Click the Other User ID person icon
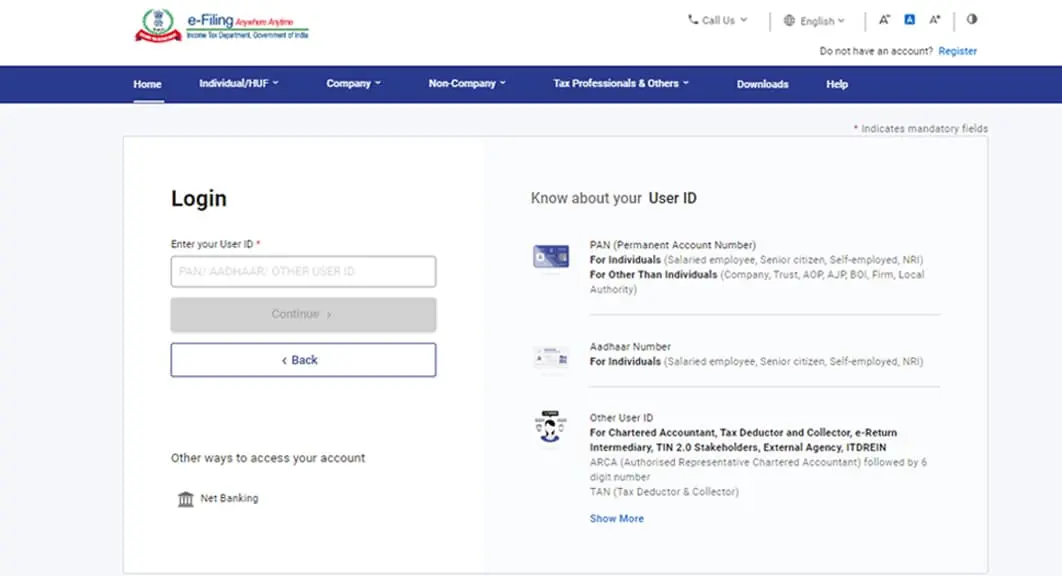1062x576 pixels. 550,426
